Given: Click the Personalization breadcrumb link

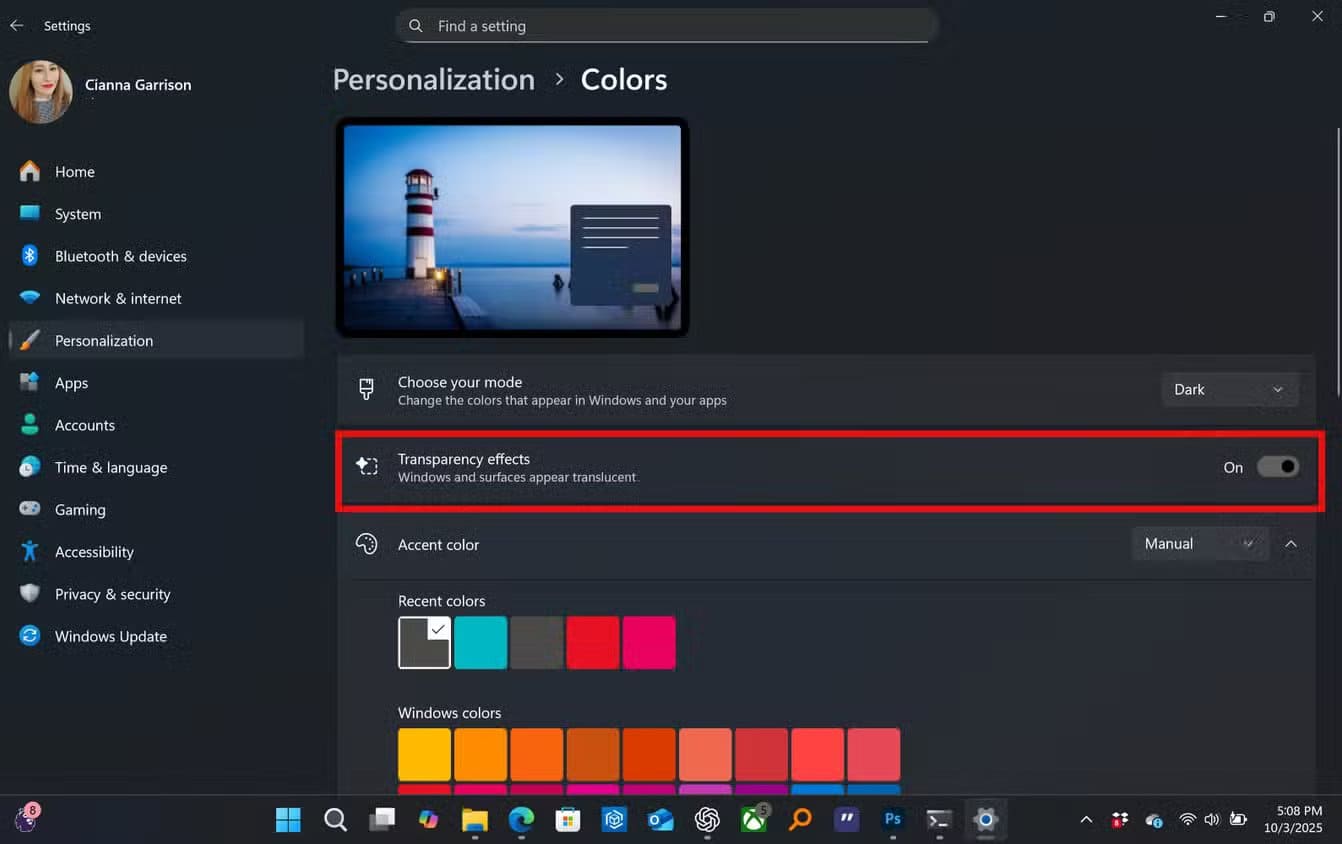Looking at the screenshot, I should pyautogui.click(x=433, y=80).
